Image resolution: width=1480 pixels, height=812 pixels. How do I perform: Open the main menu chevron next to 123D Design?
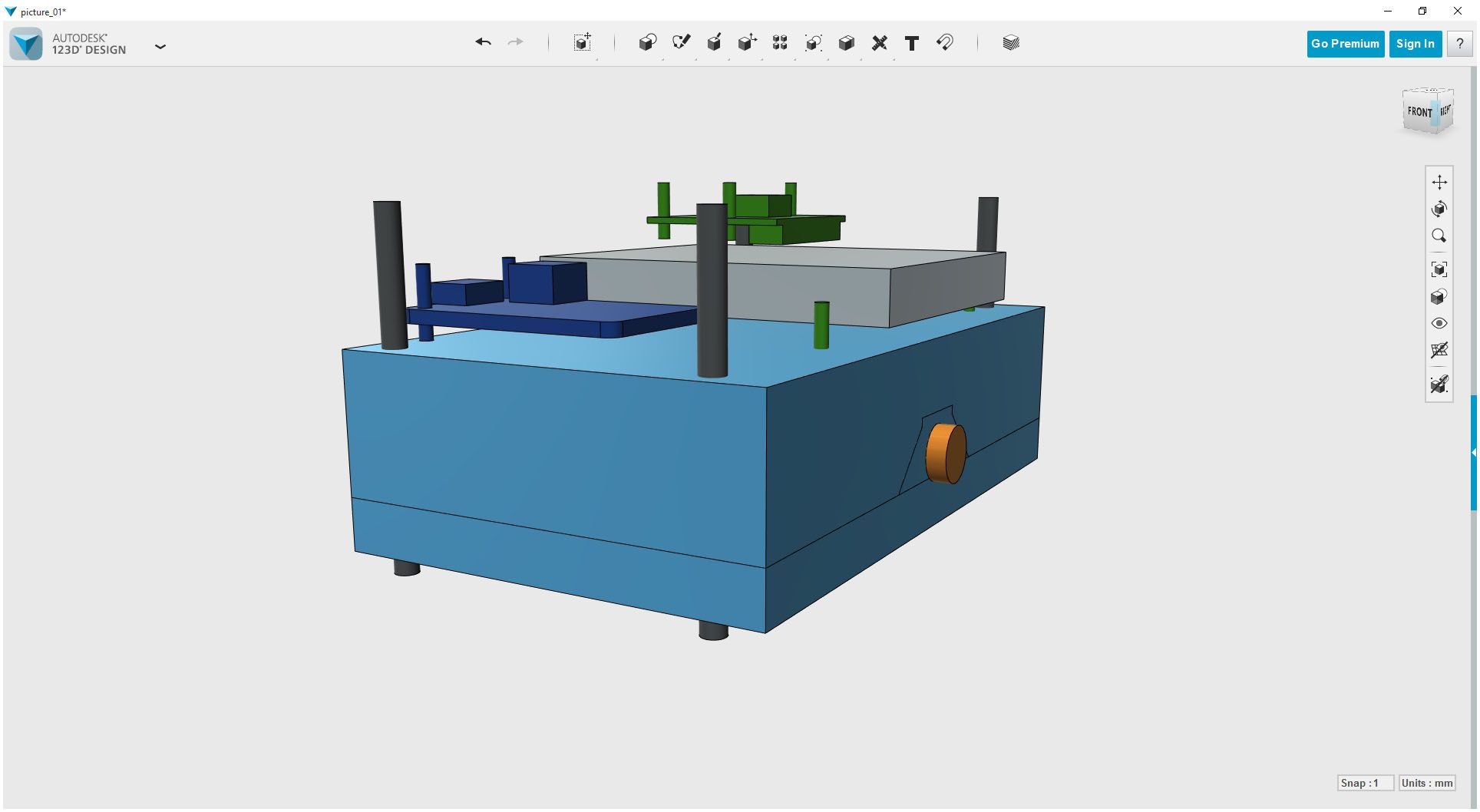(x=160, y=47)
